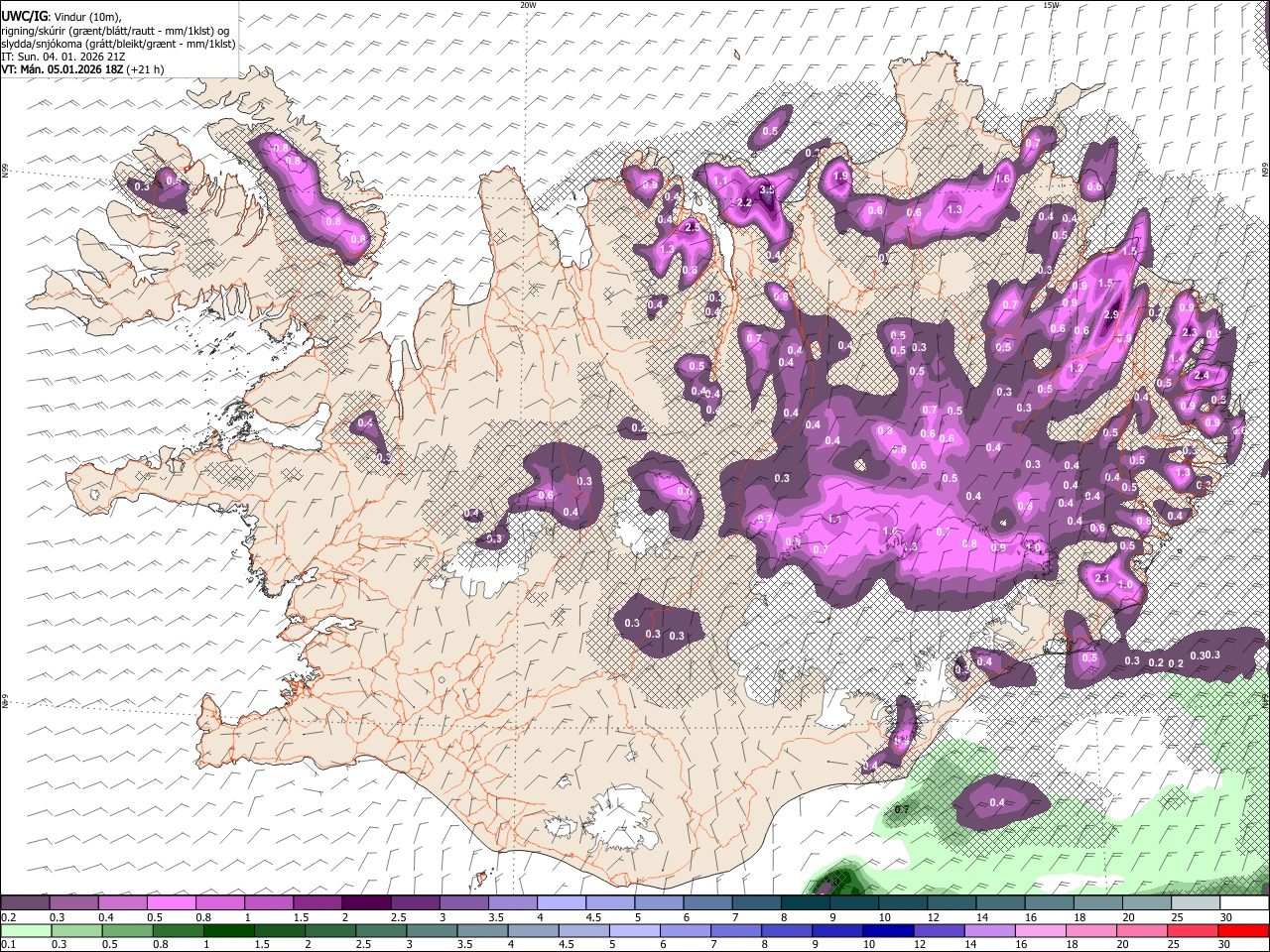Click the 1.9 snowfall value on the map
This screenshot has height=952, width=1270.
[841, 177]
